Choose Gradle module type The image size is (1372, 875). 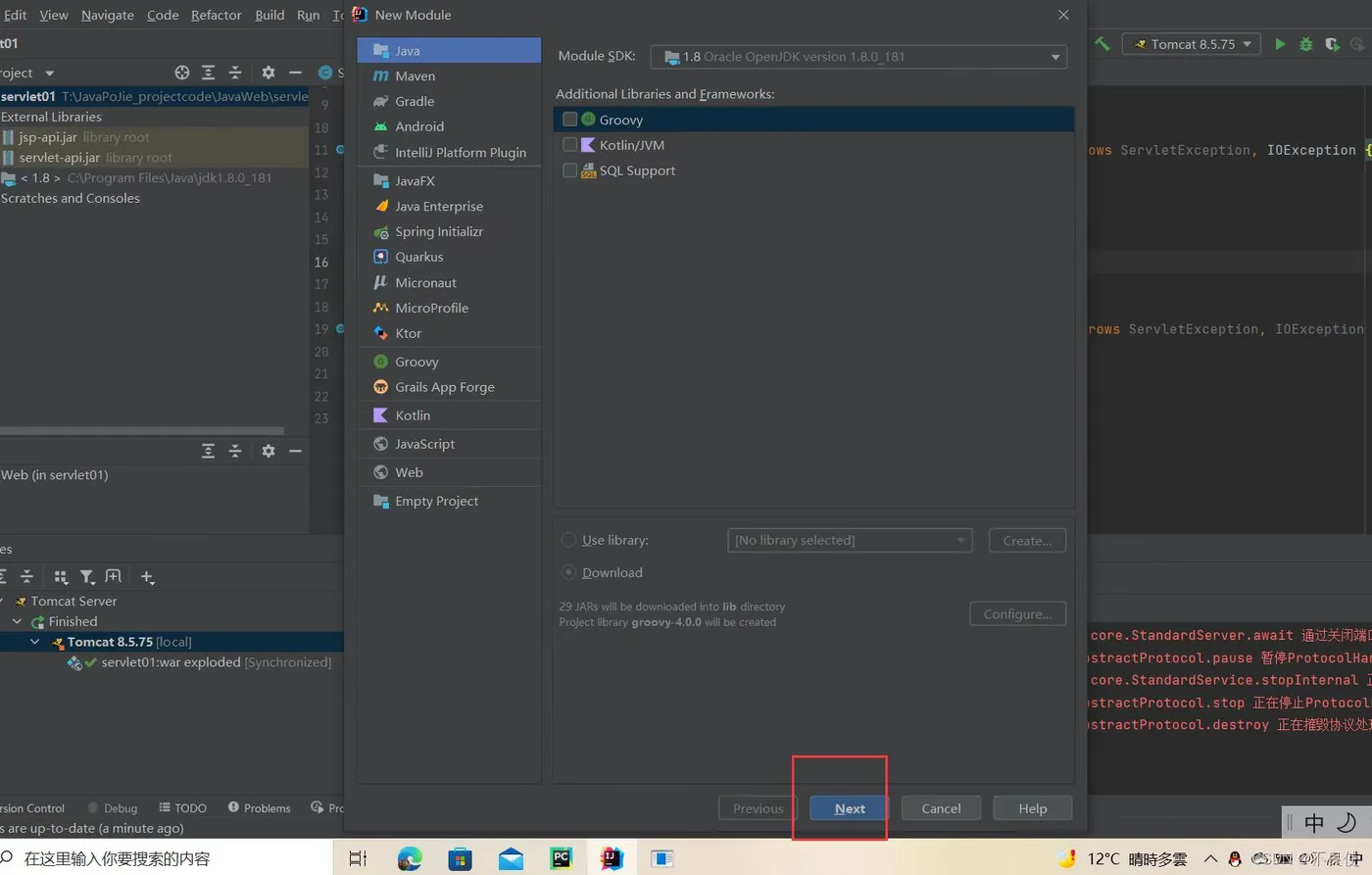click(449, 101)
